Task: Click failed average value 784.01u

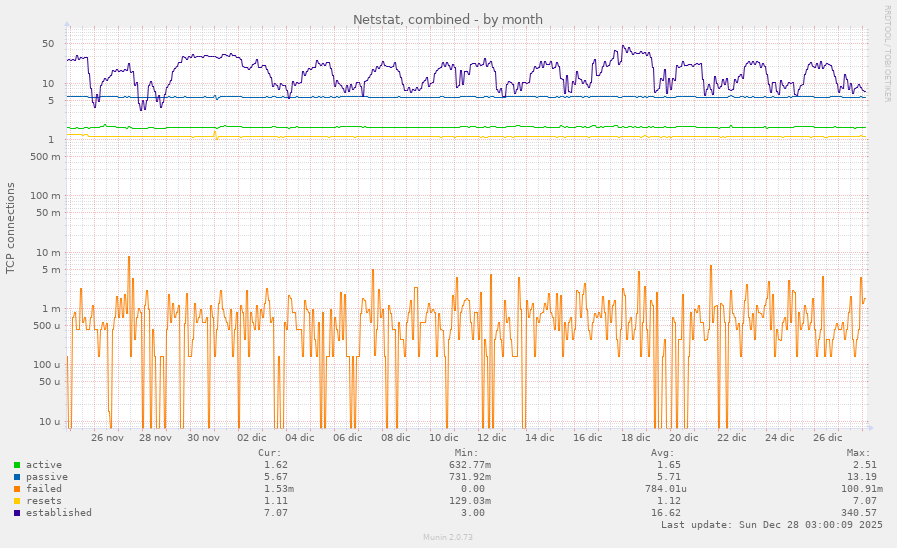Action: (x=666, y=489)
